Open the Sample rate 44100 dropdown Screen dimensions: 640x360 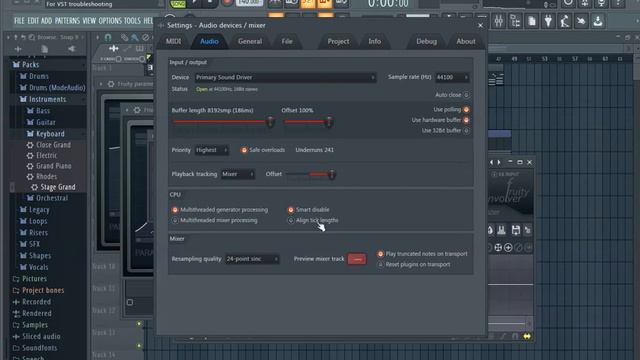point(452,77)
